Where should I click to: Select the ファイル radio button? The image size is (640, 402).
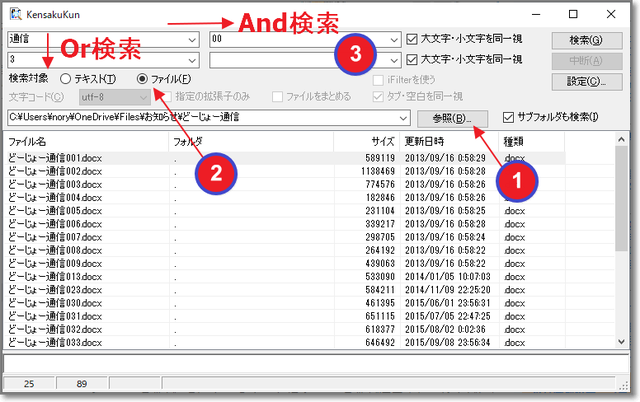pyautogui.click(x=142, y=79)
